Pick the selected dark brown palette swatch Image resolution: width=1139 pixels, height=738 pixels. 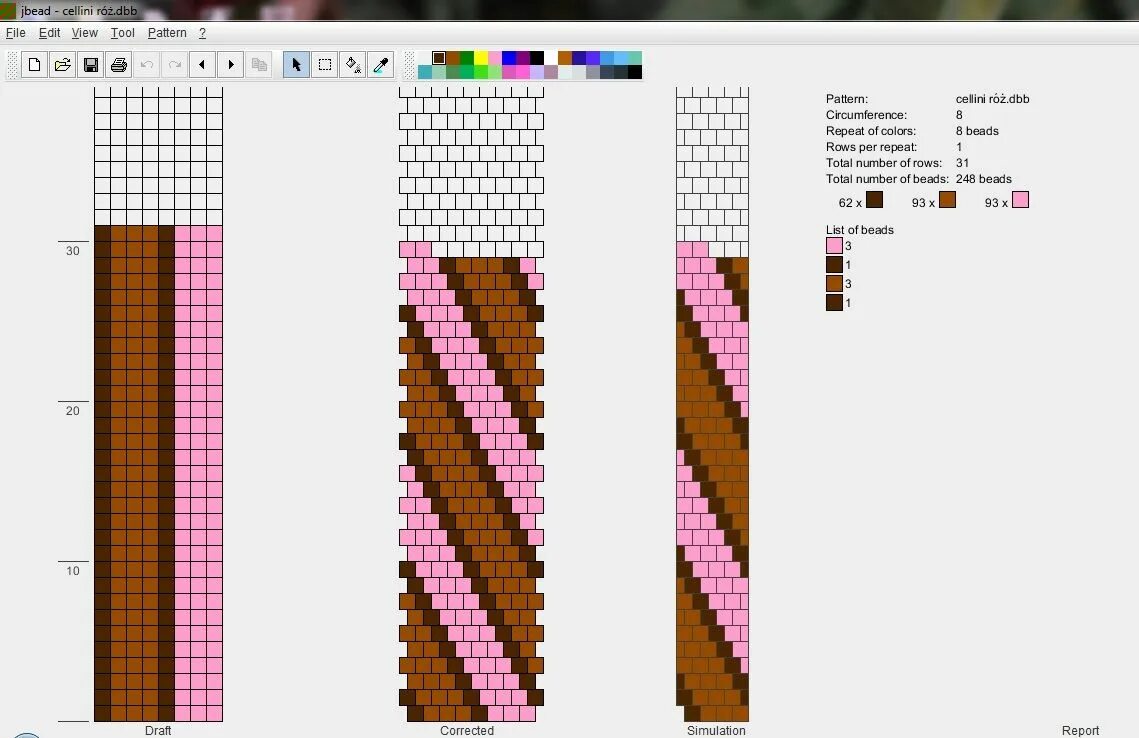point(439,58)
